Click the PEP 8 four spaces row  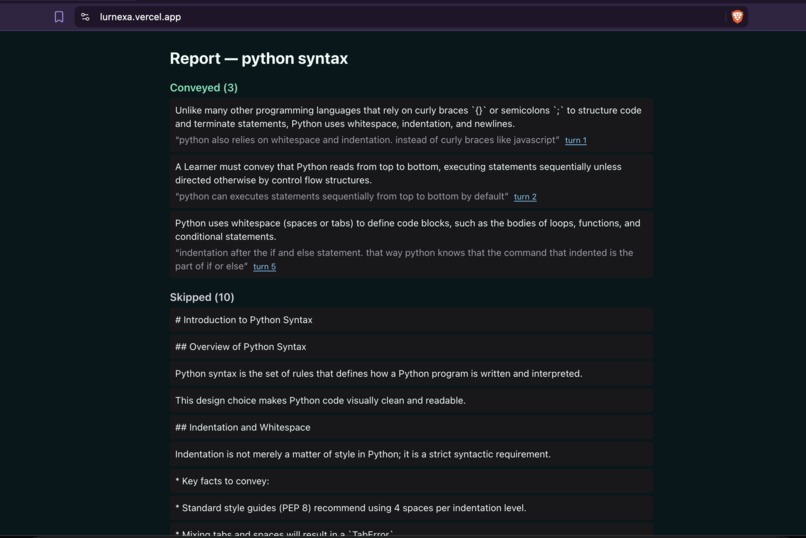411,508
